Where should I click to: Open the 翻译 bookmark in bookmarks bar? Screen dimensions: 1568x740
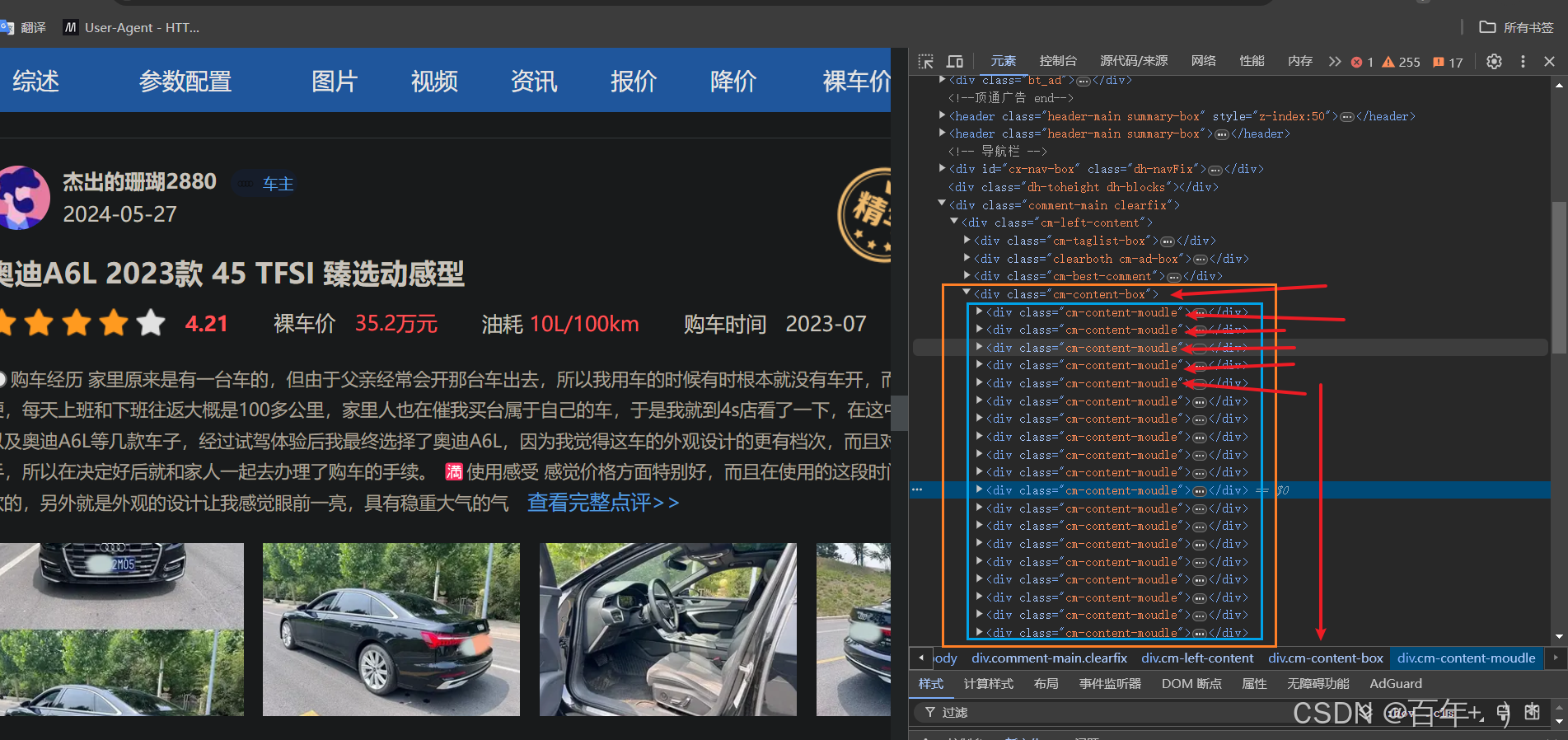coord(24,27)
